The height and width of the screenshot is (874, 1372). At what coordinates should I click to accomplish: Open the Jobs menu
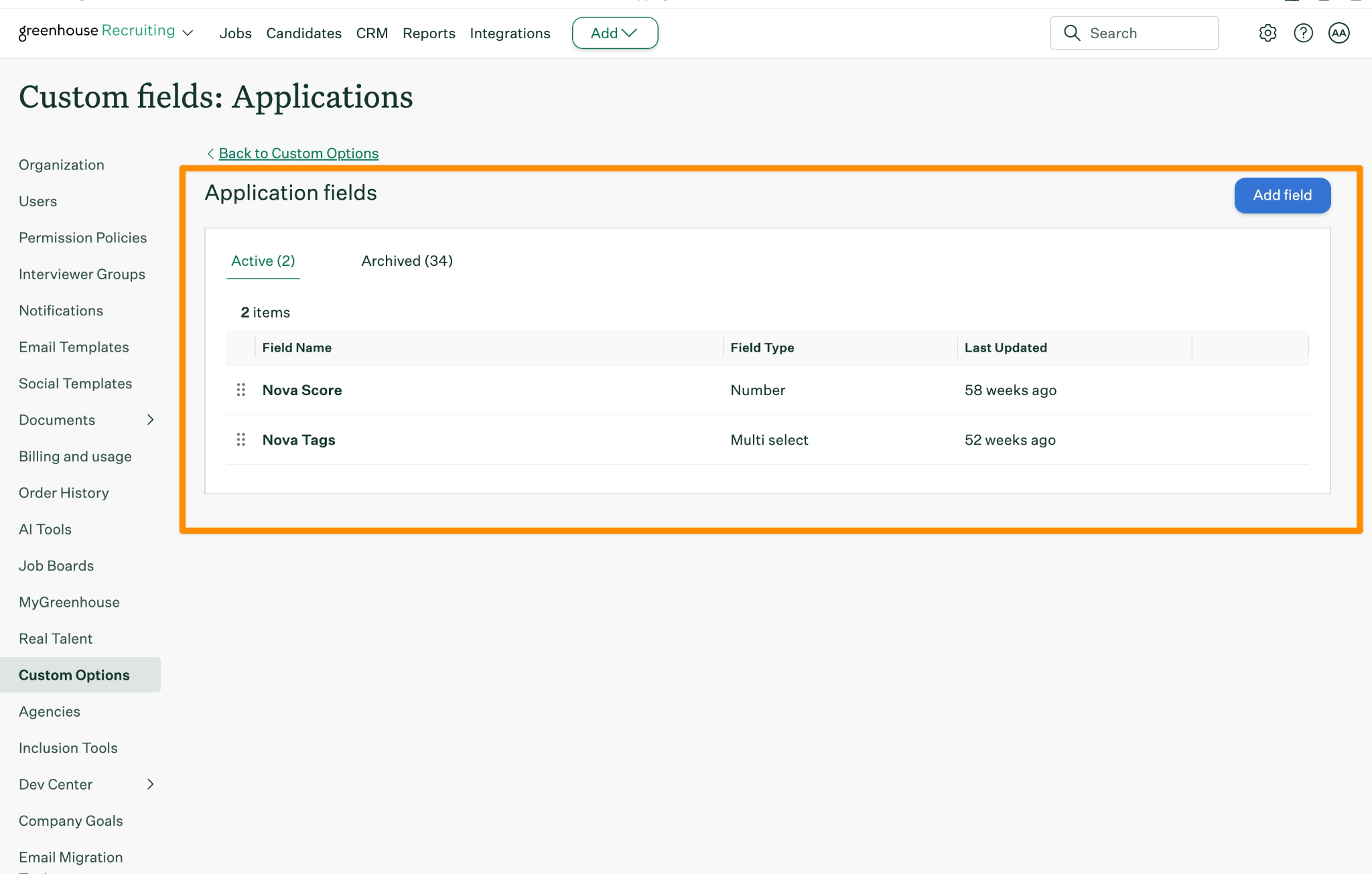pyautogui.click(x=235, y=33)
